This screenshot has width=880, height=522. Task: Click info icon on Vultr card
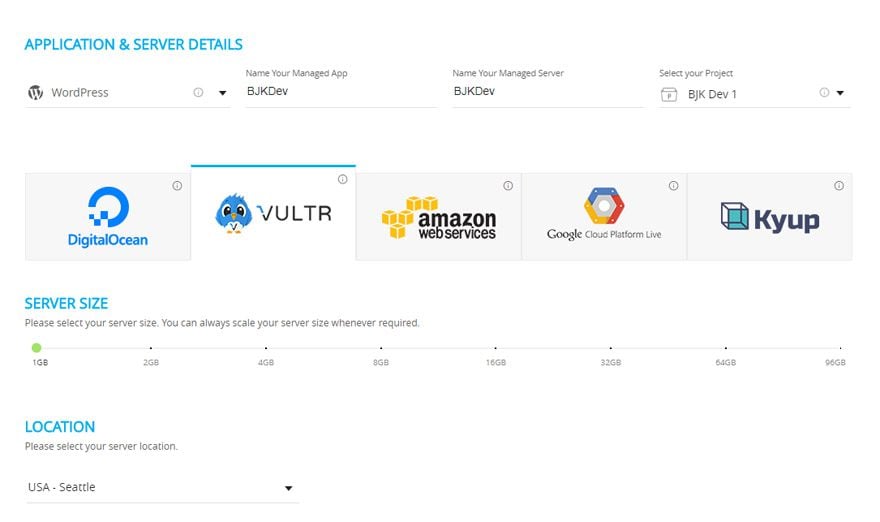342,179
